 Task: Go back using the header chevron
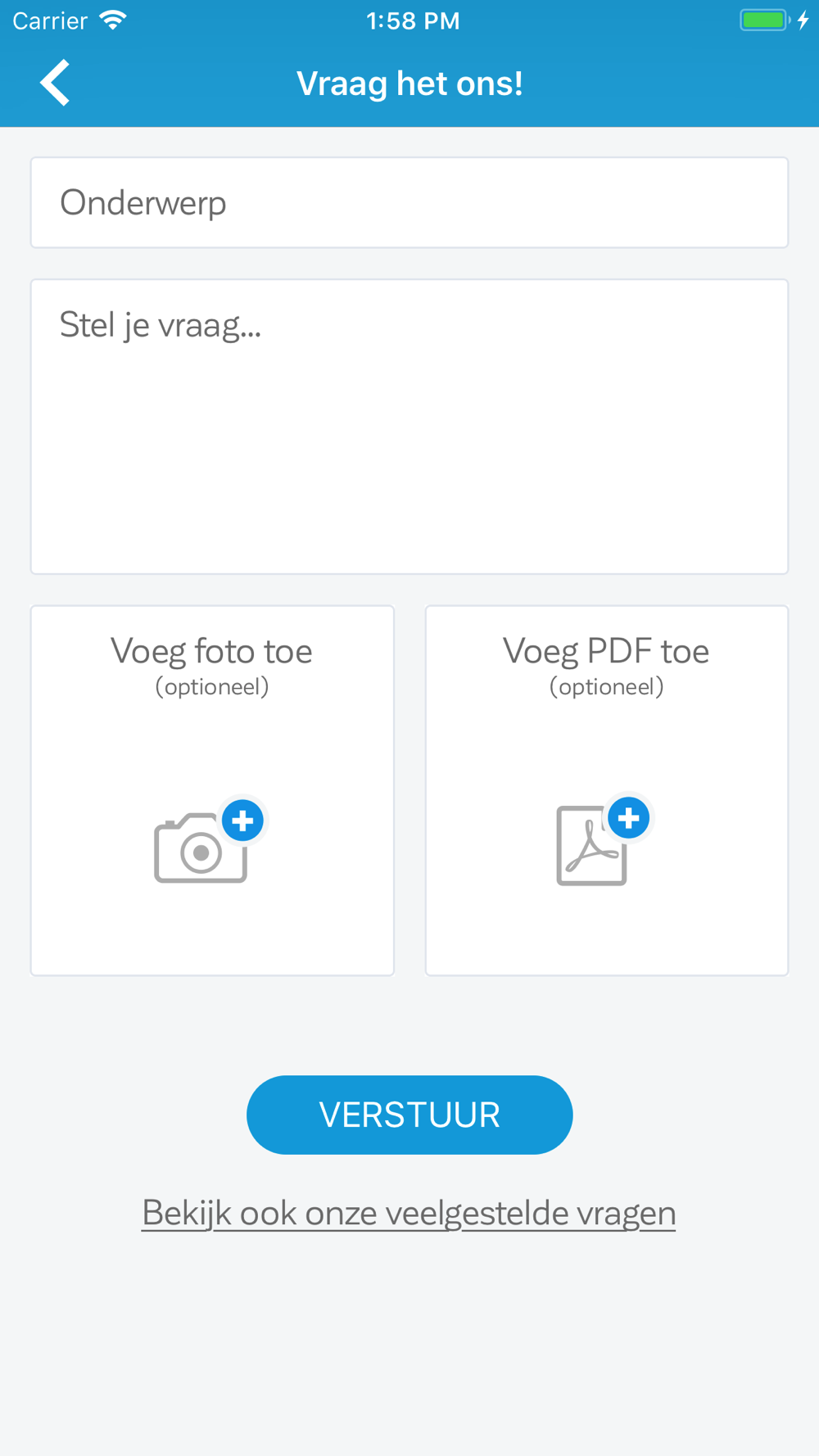55,83
